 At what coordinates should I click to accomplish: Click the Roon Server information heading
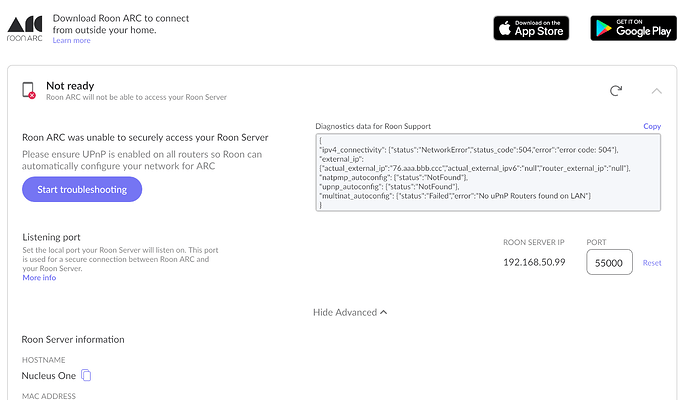[x=73, y=339]
